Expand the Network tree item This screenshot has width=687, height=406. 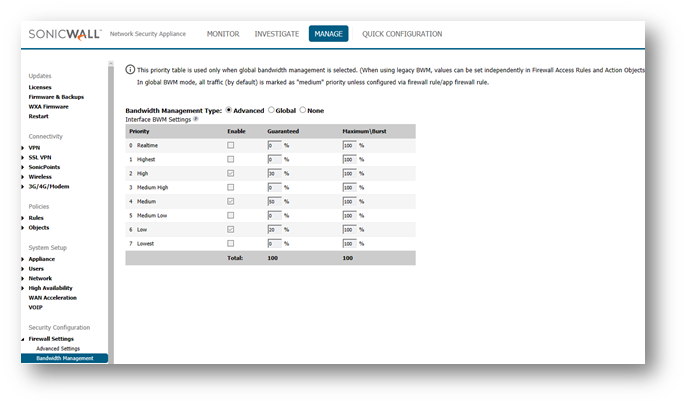click(23, 278)
